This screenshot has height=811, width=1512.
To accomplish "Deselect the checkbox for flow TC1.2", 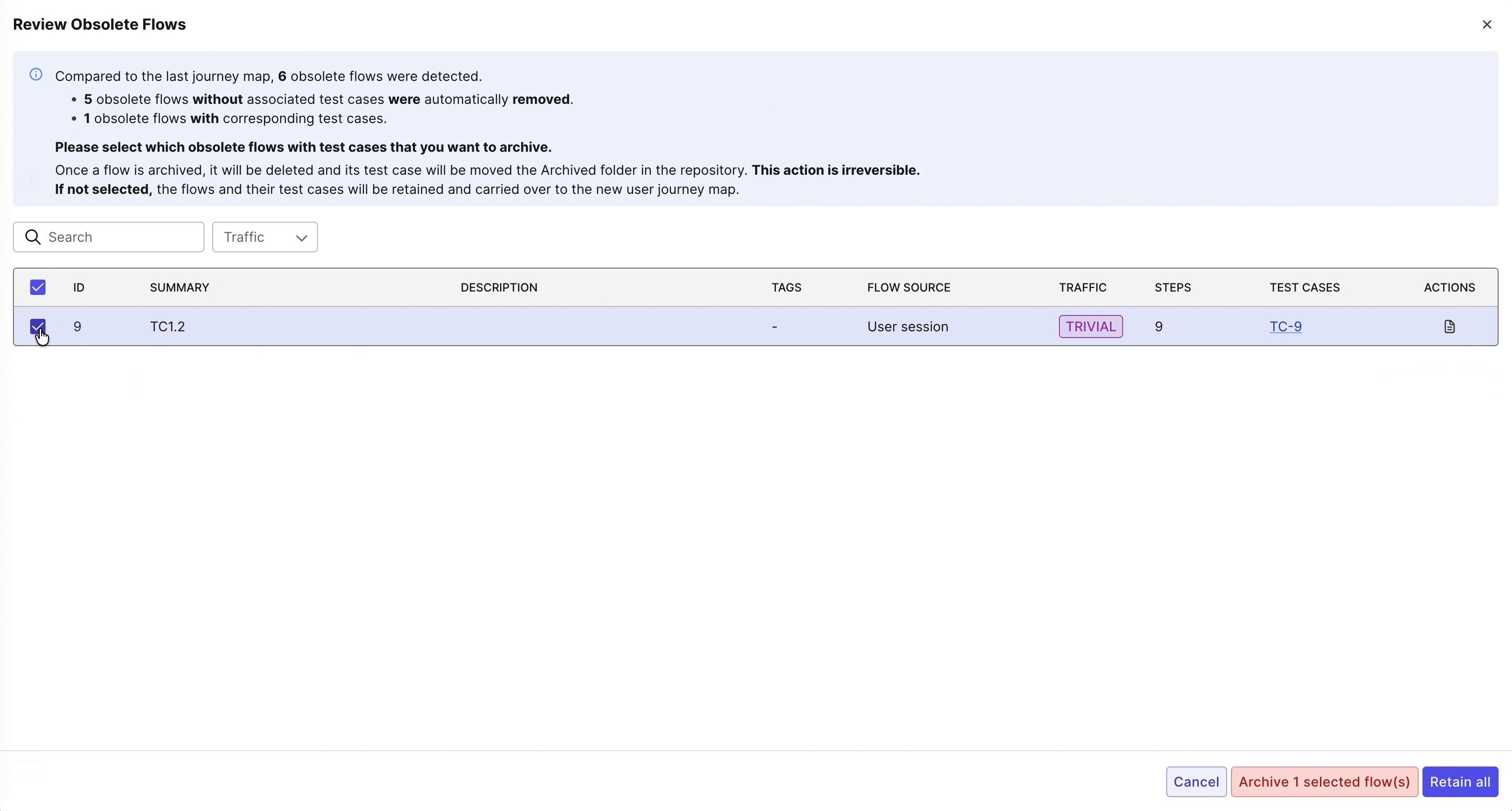I will (x=37, y=327).
